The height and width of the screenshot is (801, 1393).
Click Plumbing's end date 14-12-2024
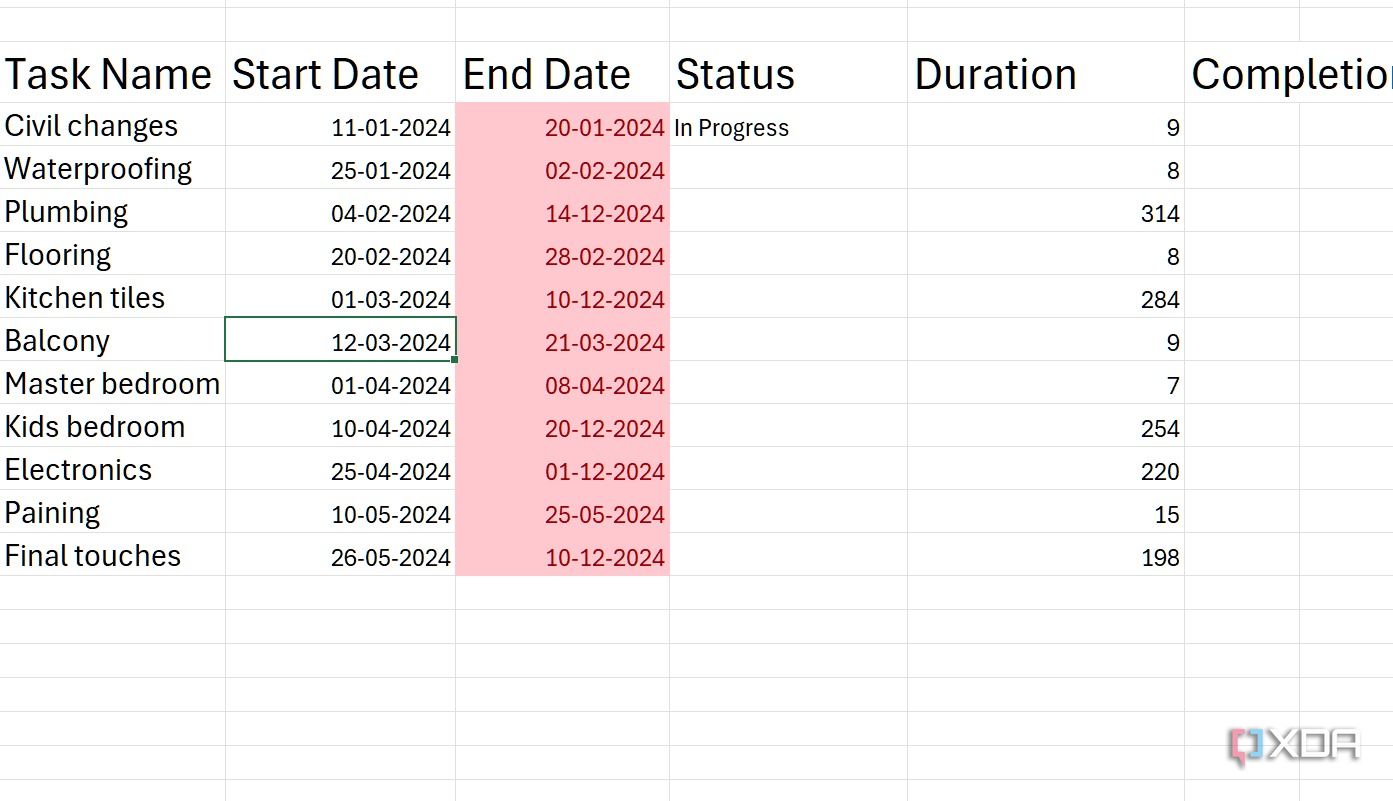604,214
